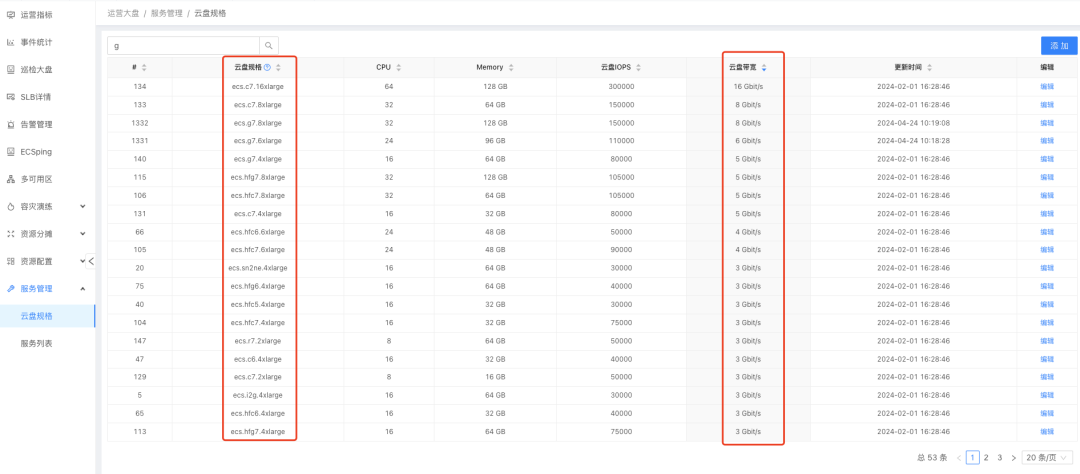The image size is (1080, 474).
Task: Go to next page arrow
Action: (1013, 457)
